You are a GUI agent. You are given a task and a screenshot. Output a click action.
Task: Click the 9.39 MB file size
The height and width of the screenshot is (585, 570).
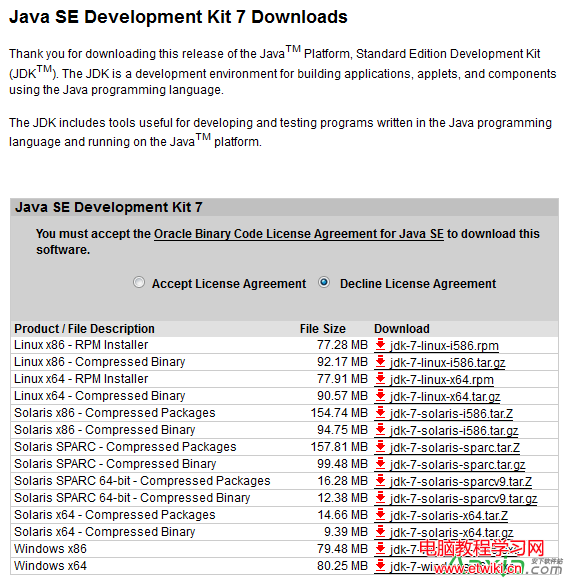346,532
